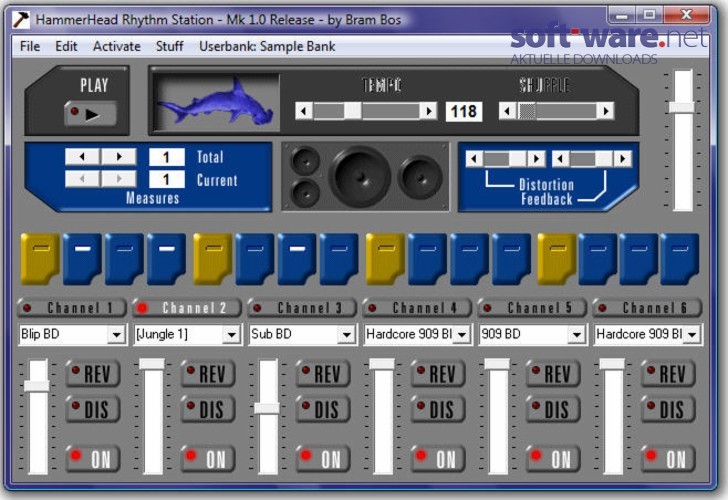Select Channel 1 for editing
728x500 pixels.
pyautogui.click(x=72, y=308)
